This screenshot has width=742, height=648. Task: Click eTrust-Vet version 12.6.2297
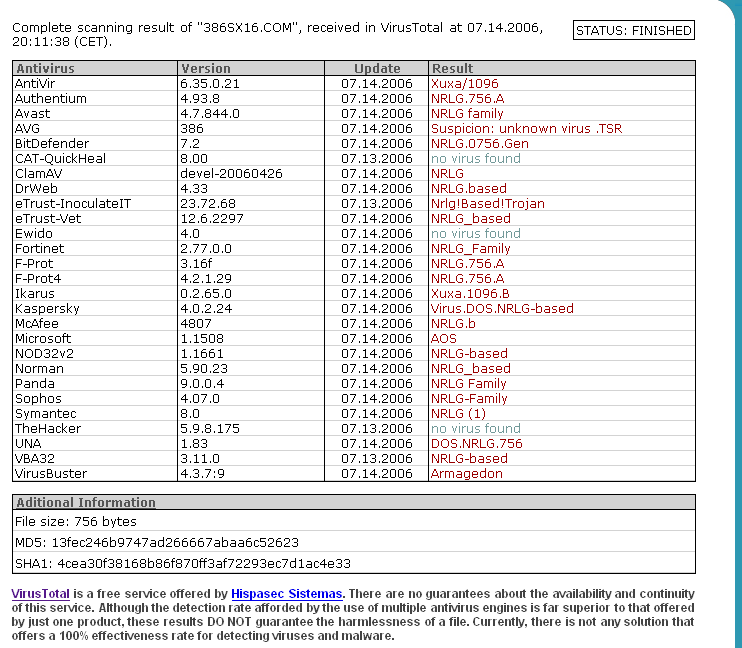pyautogui.click(x=212, y=219)
